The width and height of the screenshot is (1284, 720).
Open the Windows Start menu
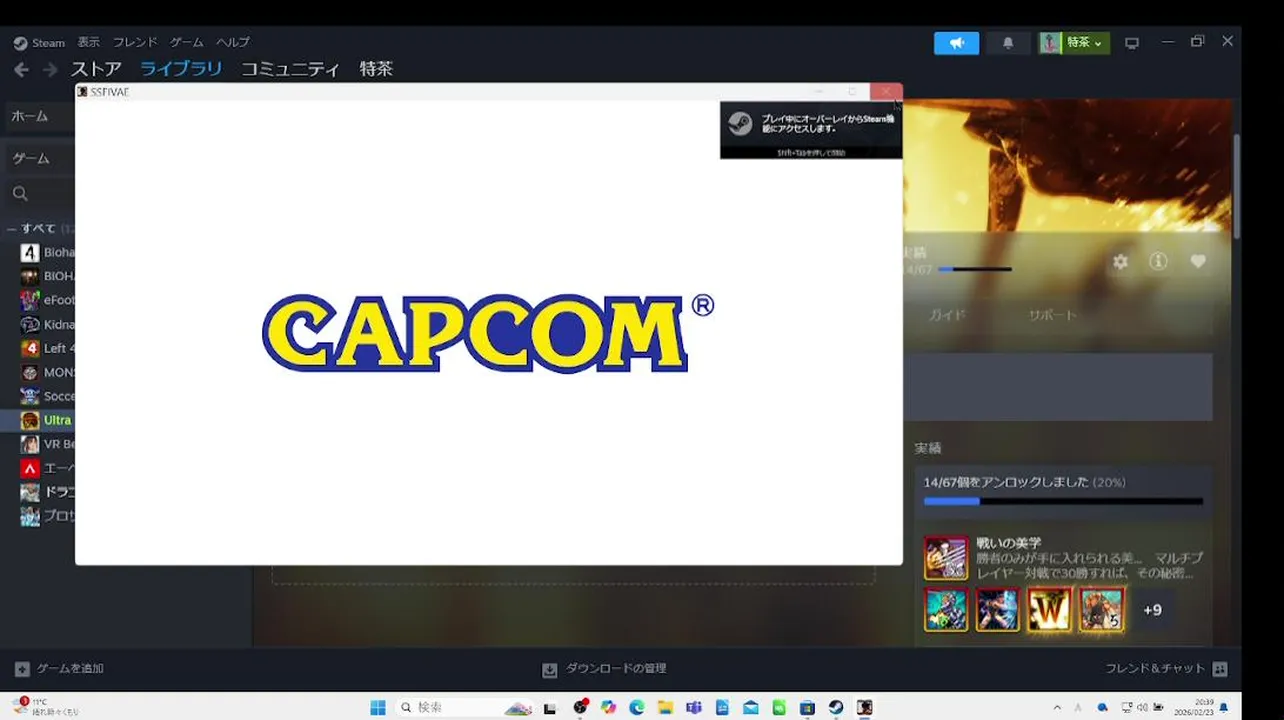378,707
